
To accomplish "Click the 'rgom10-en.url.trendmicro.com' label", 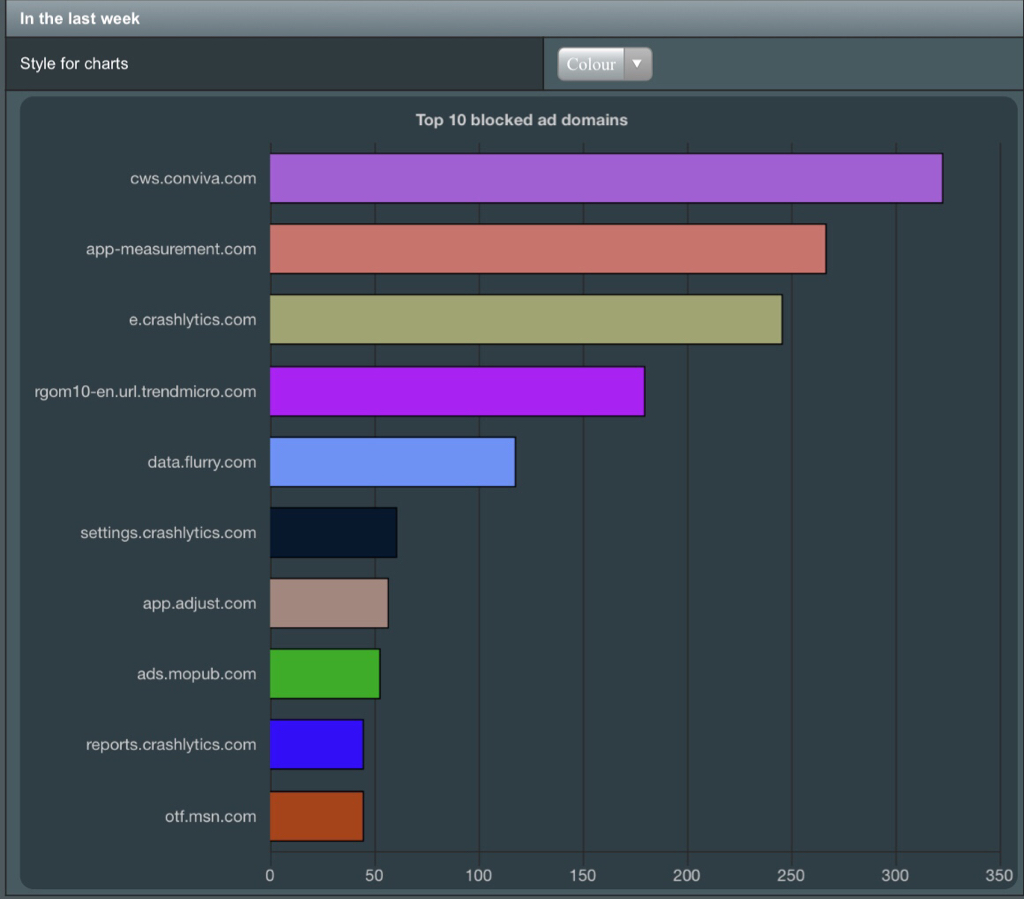I will pyautogui.click(x=145, y=392).
